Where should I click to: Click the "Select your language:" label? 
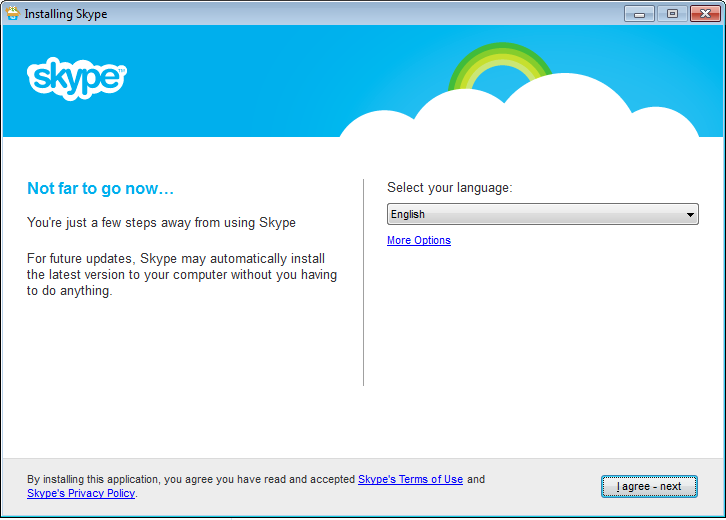tap(450, 188)
